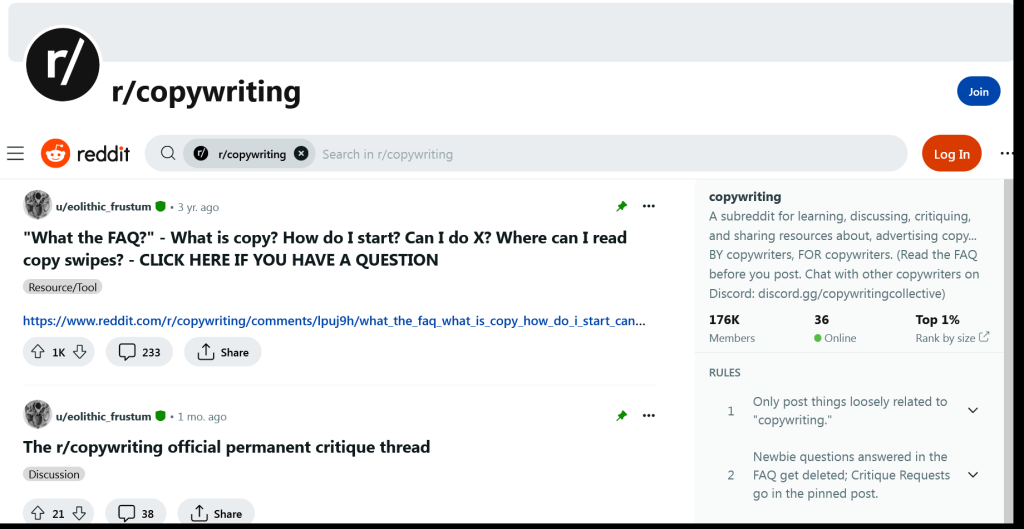Open the hamburger navigation menu
1024x529 pixels.
click(15, 154)
